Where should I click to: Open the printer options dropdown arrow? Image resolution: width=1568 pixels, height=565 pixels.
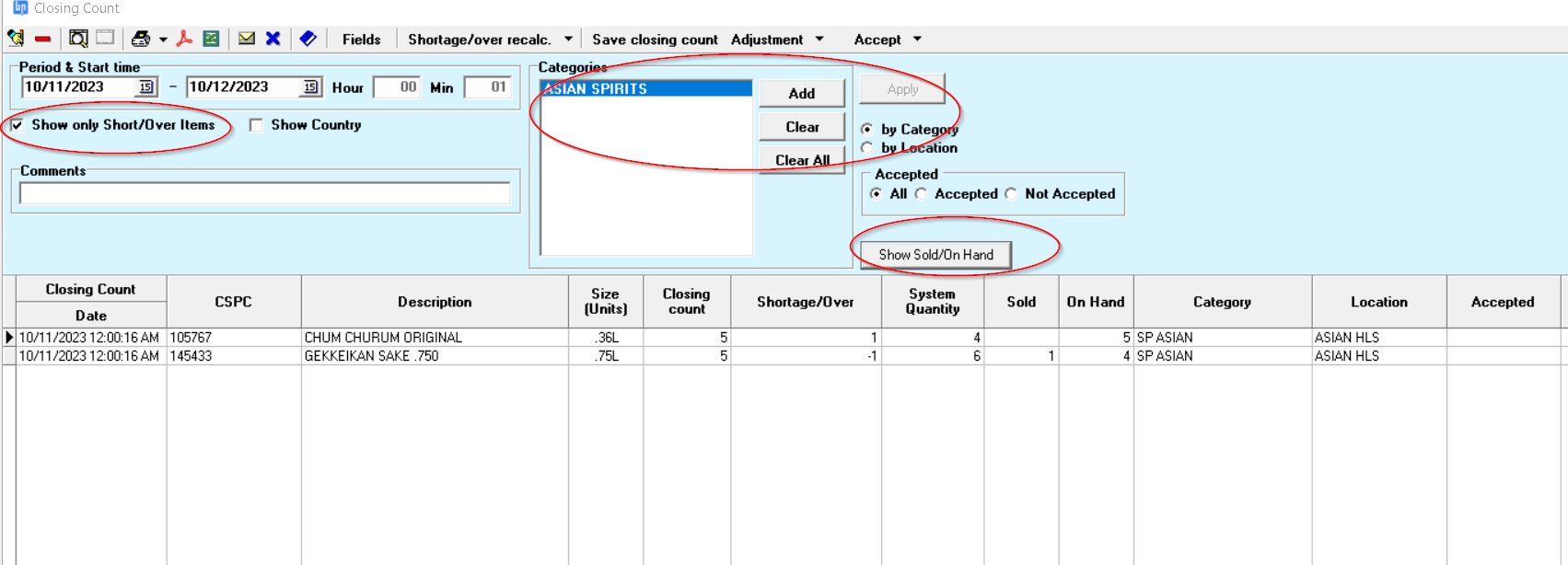(x=163, y=40)
